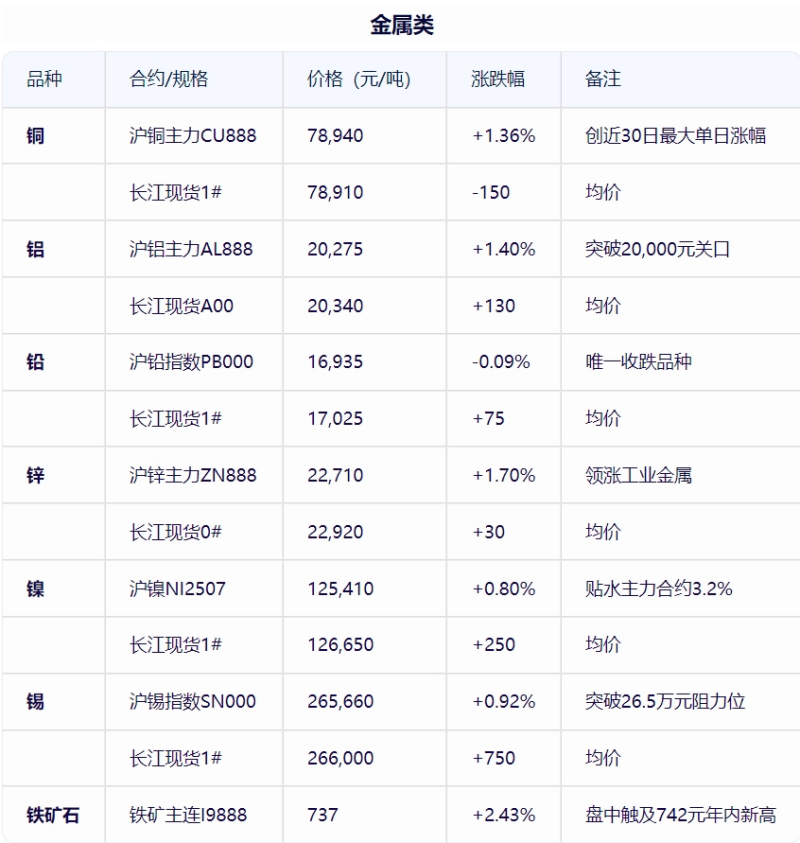This screenshot has height=843, width=800.
Task: Select the 沪锌主力ZN888 contract cell
Action: coord(192,475)
